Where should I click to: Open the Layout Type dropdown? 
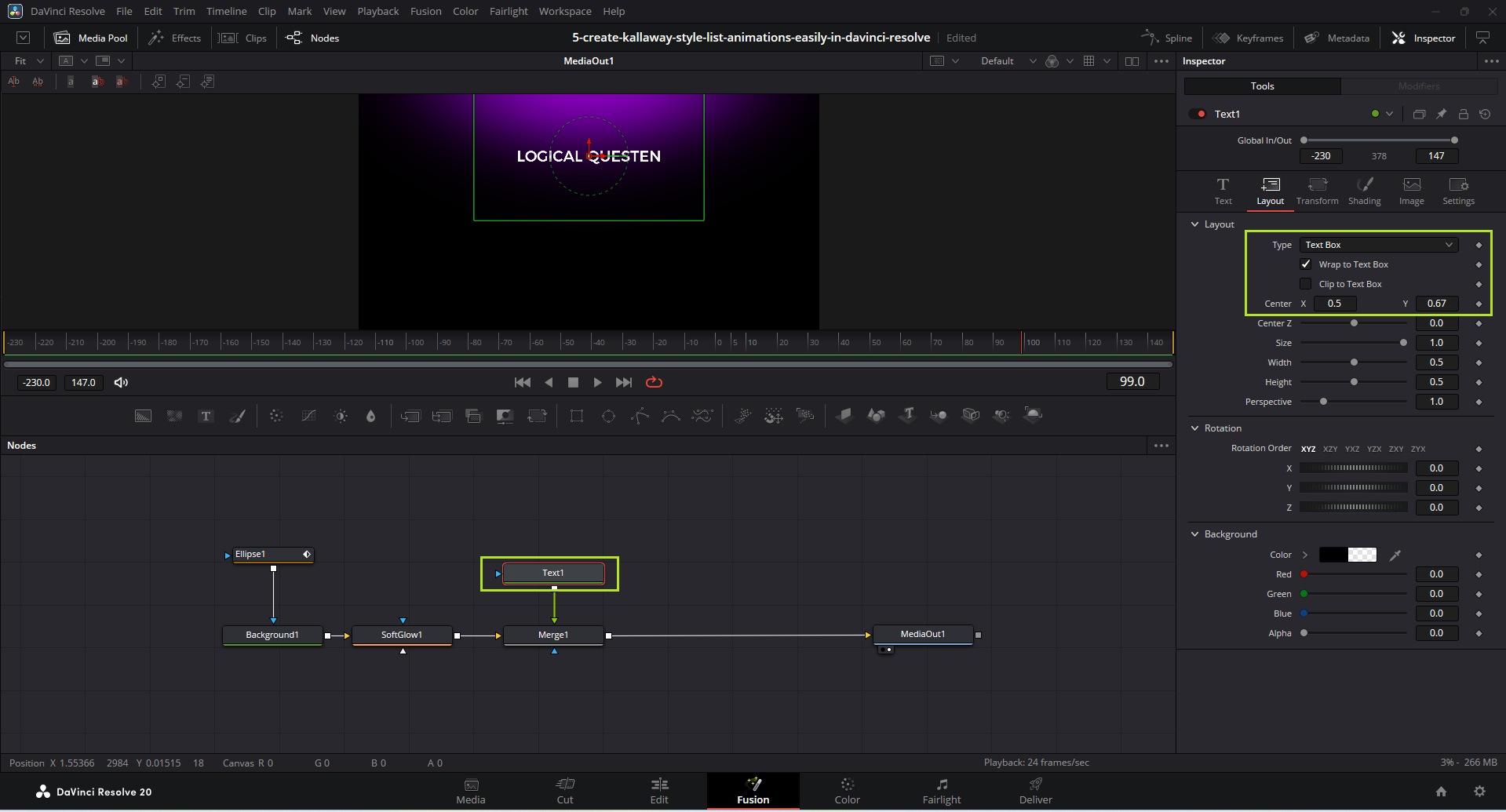[1378, 245]
